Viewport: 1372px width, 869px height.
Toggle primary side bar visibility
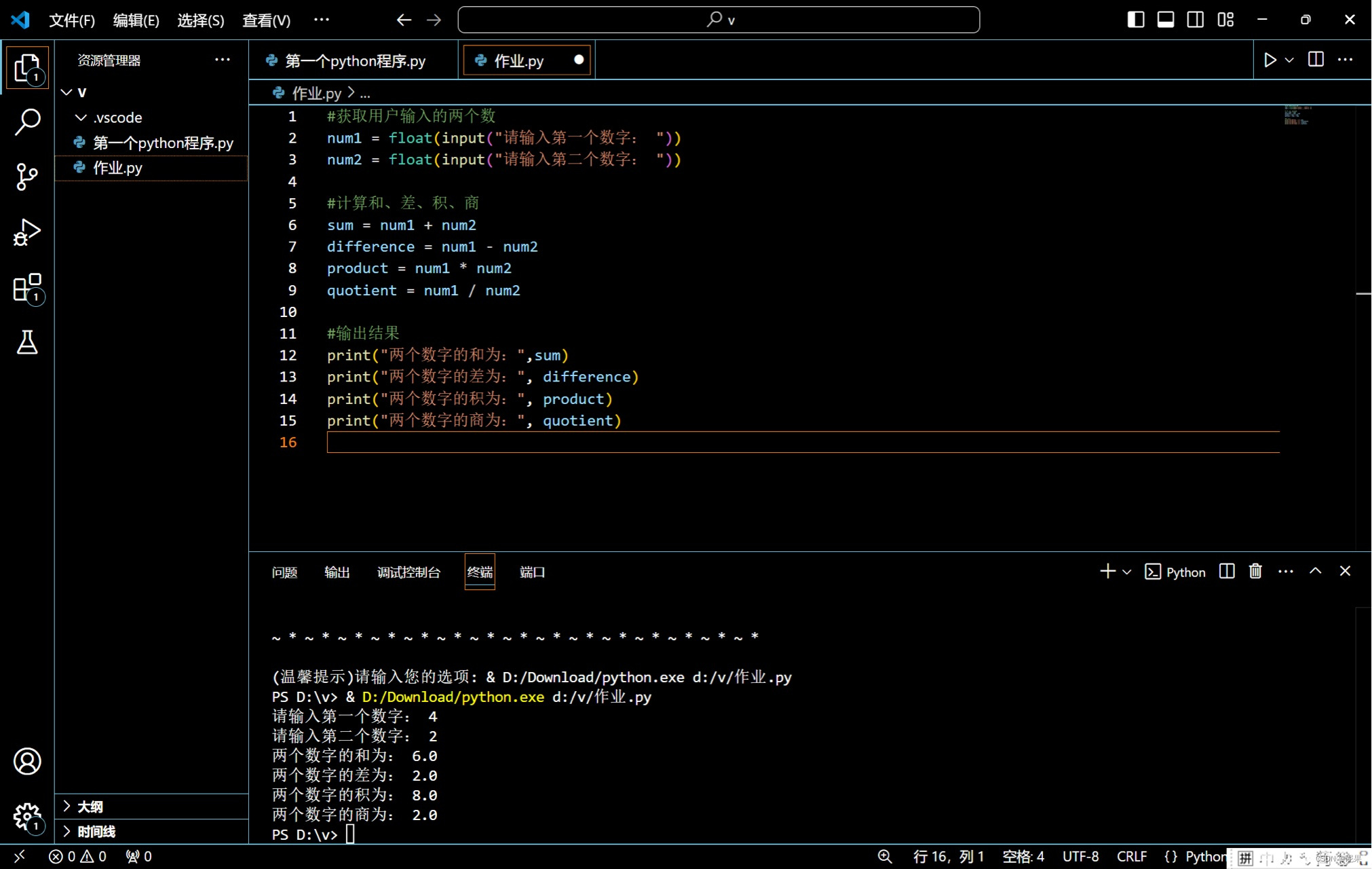tap(1136, 20)
